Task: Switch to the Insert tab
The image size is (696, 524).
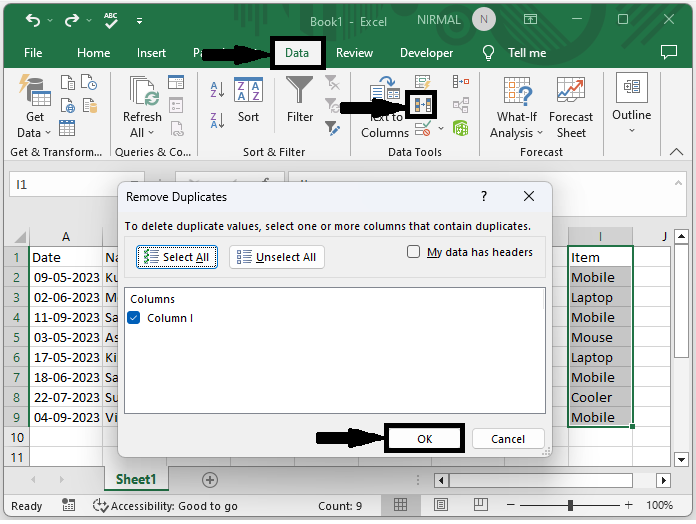Action: (x=151, y=53)
